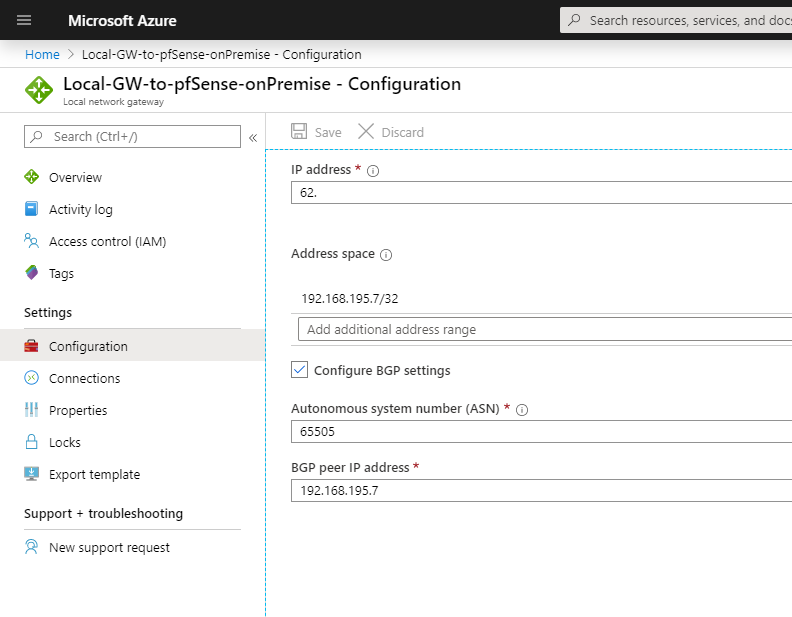Open the hamburger portal menu
Screen dimensions: 792x617
(24, 20)
